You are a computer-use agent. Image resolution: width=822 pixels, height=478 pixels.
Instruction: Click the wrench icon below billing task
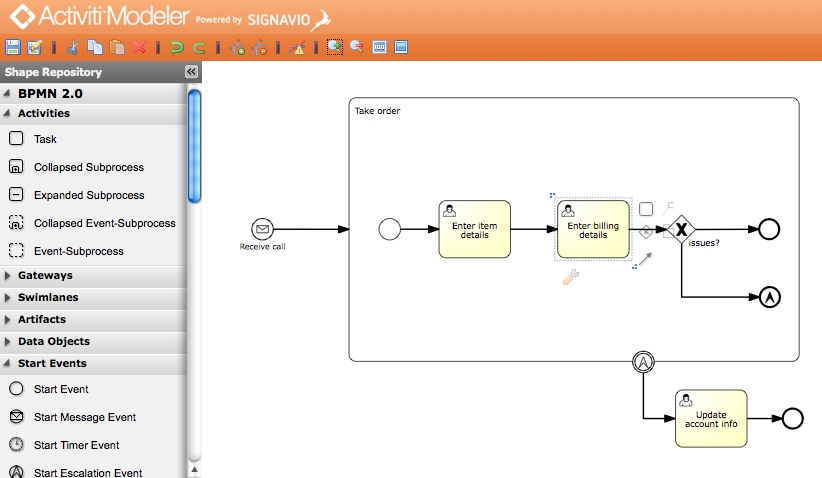coord(571,279)
